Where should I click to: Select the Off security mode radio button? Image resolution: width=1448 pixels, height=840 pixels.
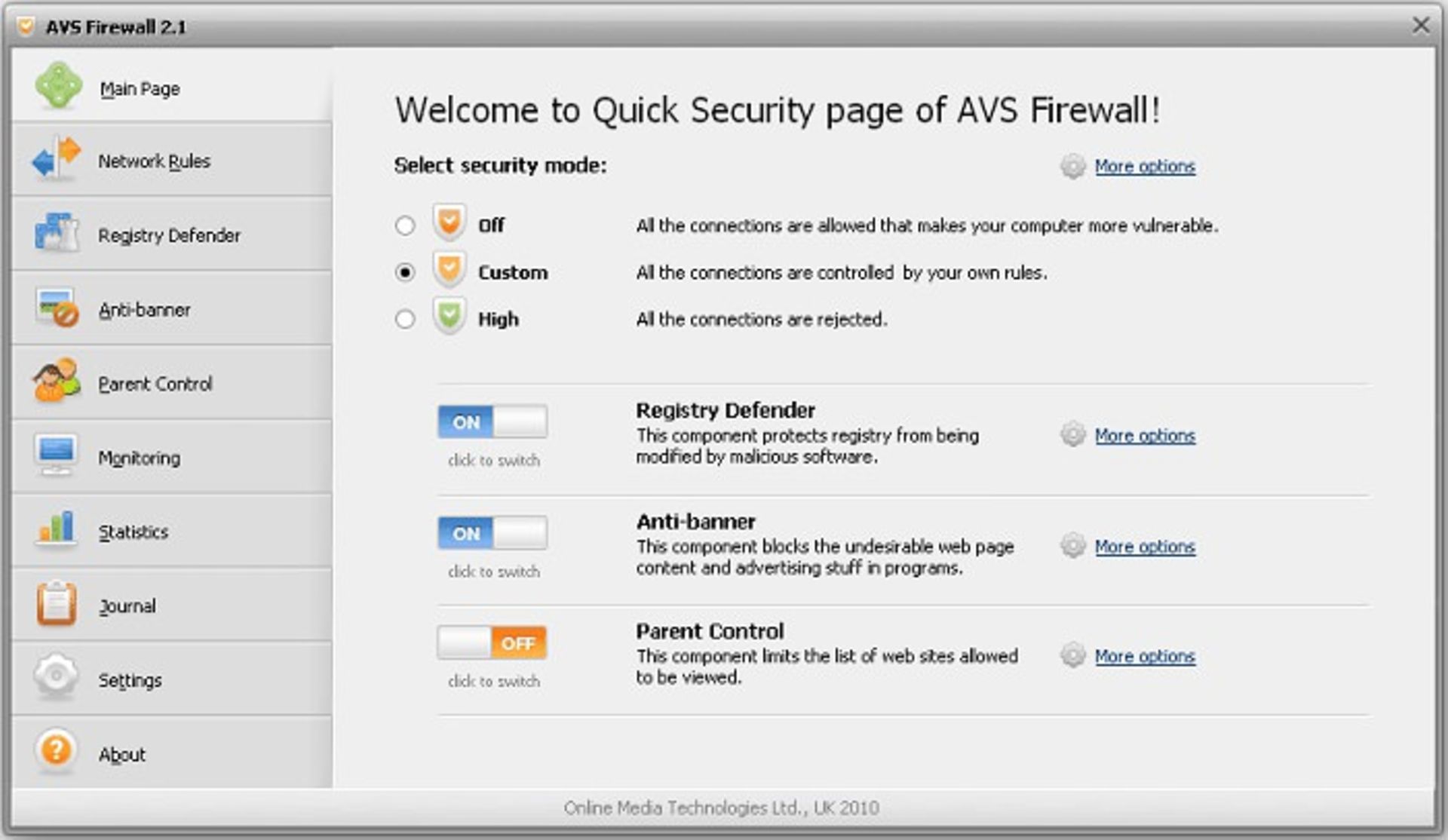(407, 224)
